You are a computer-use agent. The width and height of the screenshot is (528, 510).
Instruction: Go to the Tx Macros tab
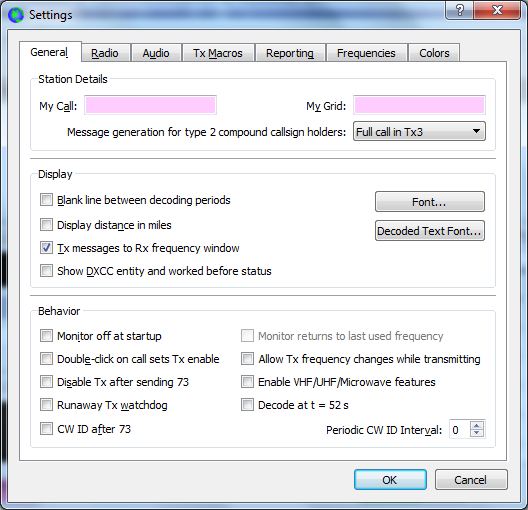pos(218,53)
